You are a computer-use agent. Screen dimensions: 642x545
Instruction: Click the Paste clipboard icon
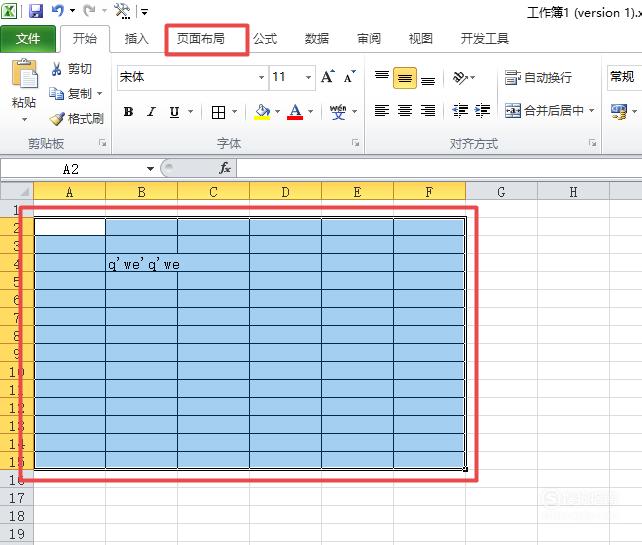(x=25, y=74)
